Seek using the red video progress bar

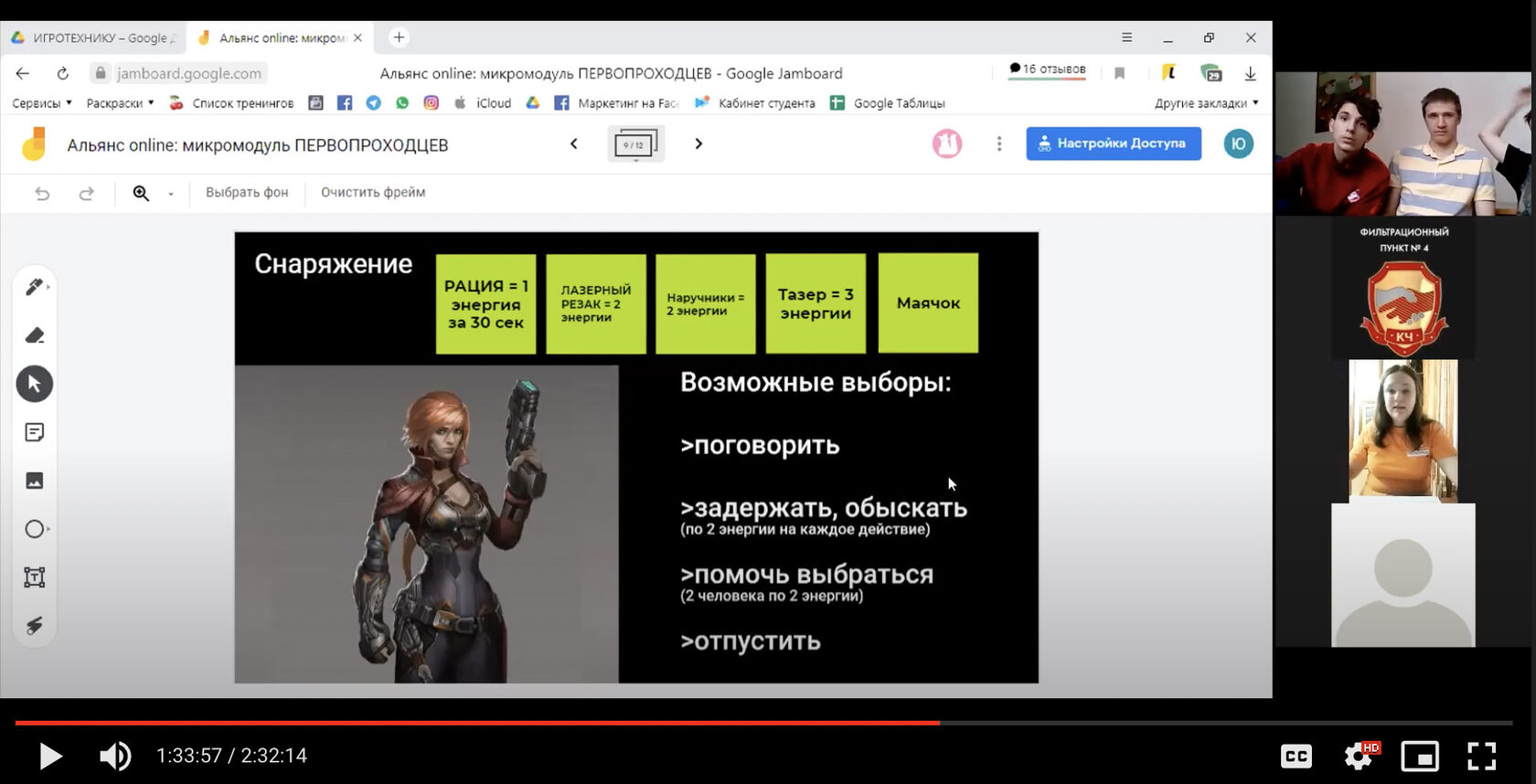(764, 723)
